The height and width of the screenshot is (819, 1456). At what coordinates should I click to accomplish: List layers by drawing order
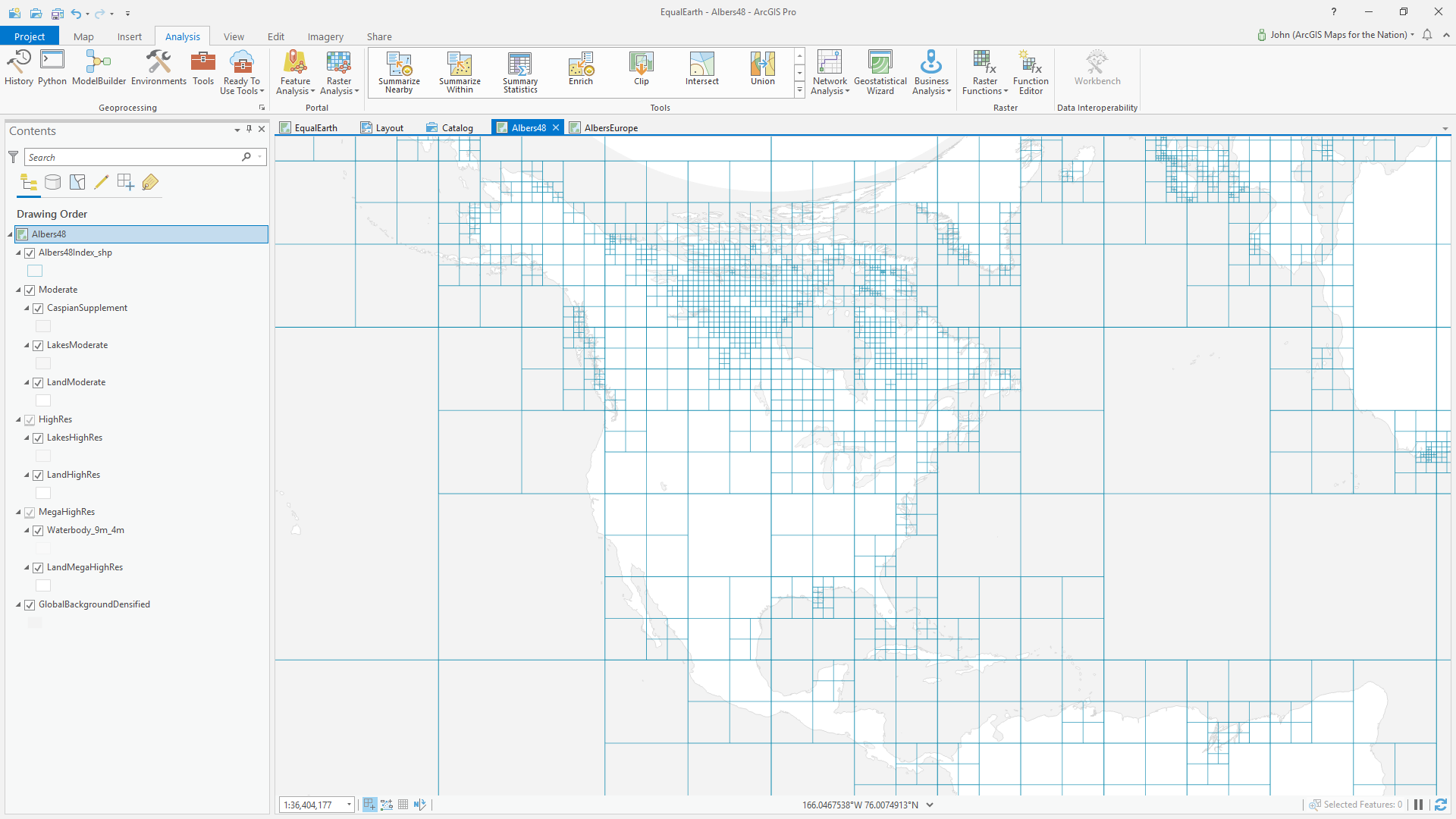click(x=29, y=182)
